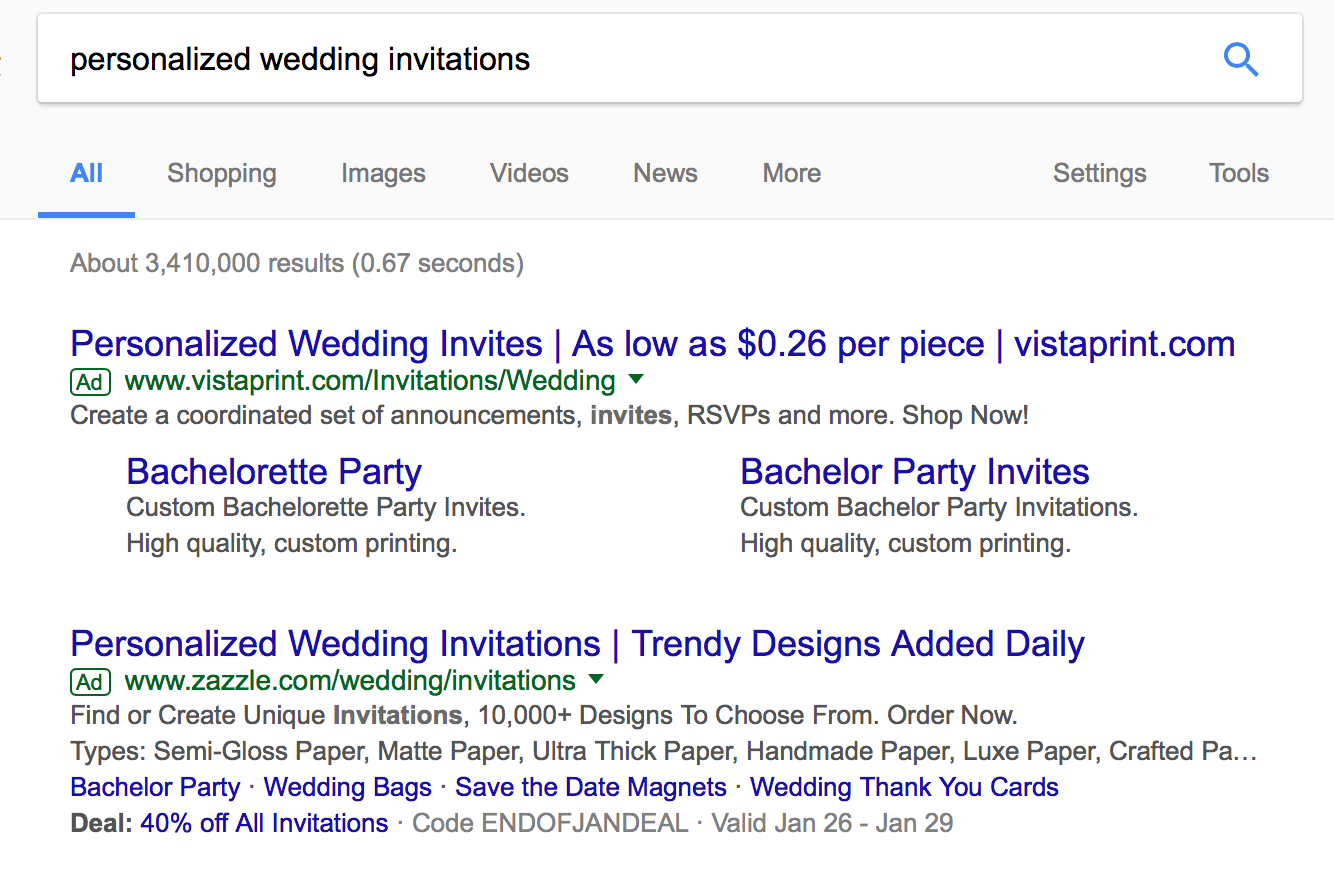Image resolution: width=1334 pixels, height=884 pixels.
Task: Switch to the Shopping tab
Action: [x=222, y=173]
